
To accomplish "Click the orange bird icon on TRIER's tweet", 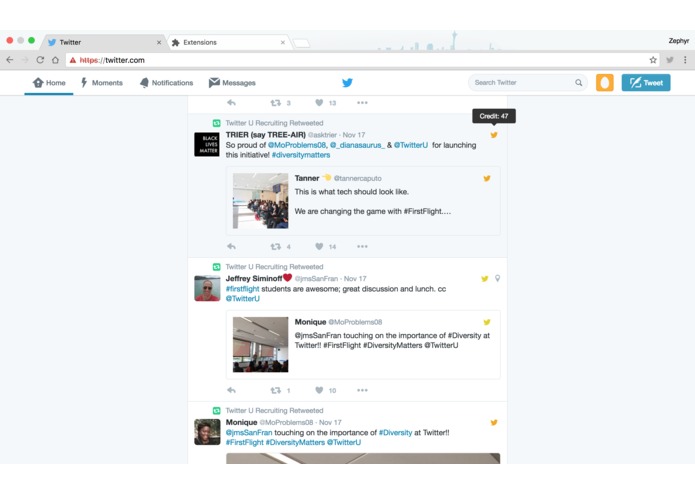I will point(494,135).
